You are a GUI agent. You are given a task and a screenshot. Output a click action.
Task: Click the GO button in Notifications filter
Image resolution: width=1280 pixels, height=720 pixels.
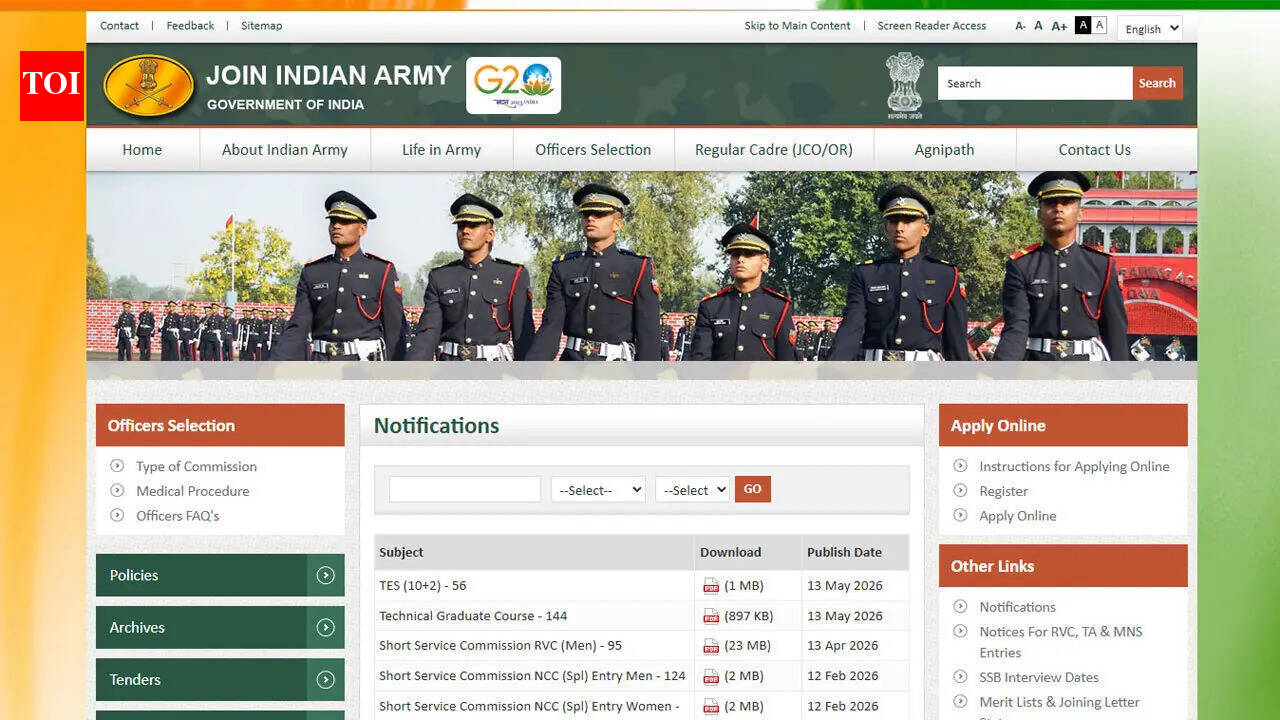coord(752,489)
